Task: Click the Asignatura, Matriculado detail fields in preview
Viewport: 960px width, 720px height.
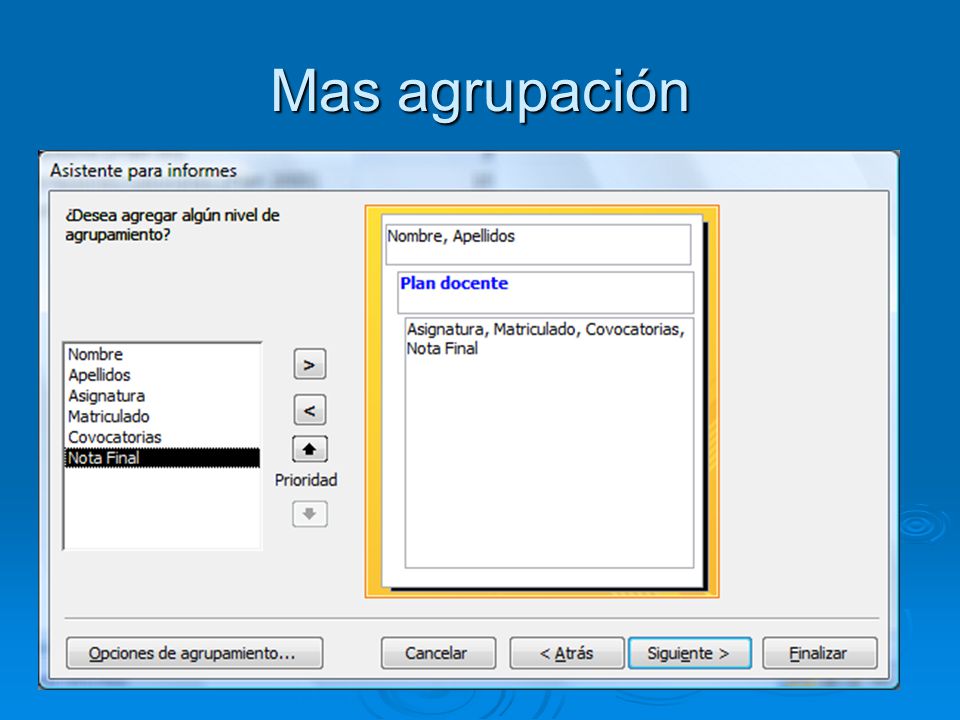Action: click(549, 443)
